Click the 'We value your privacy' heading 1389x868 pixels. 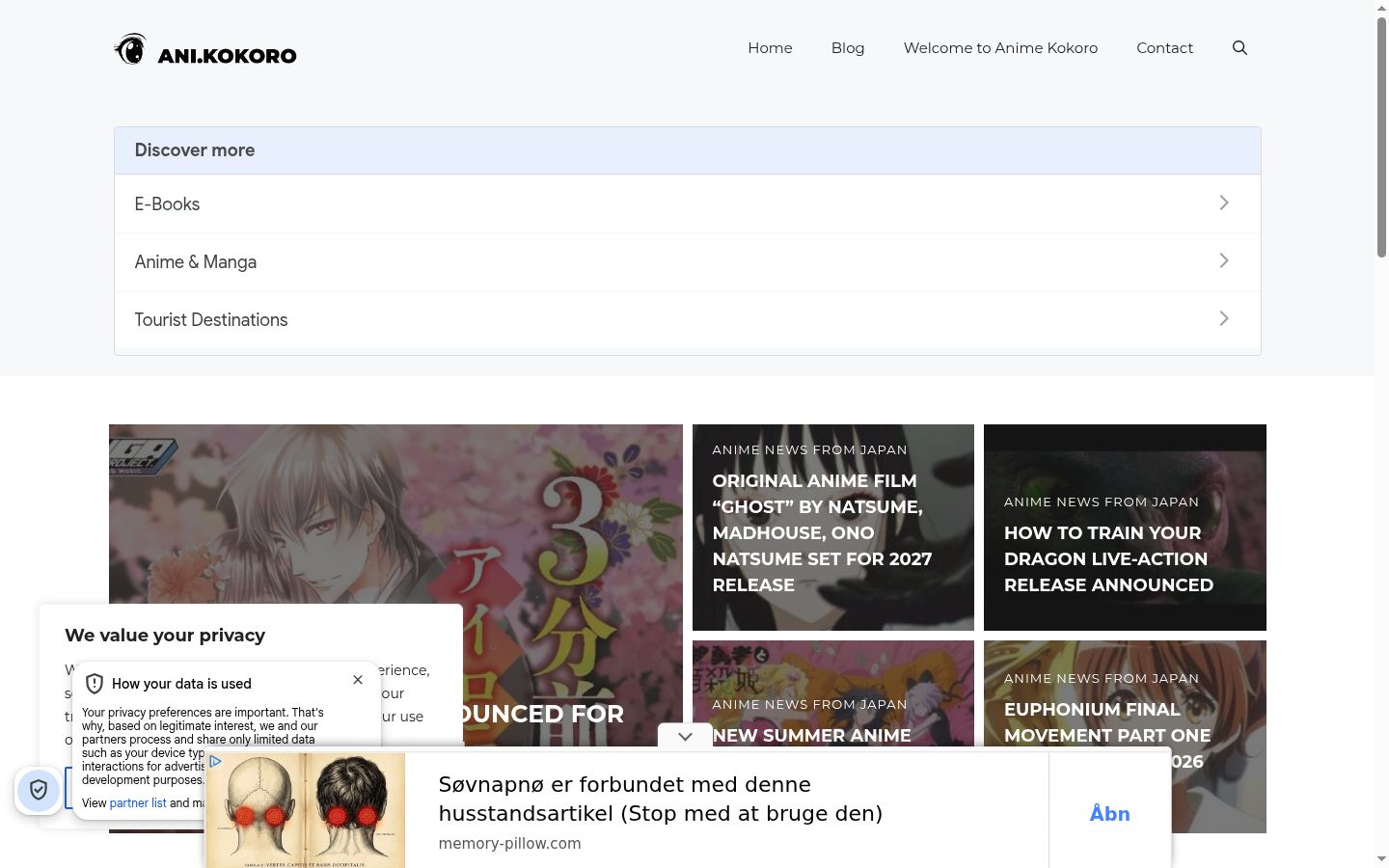point(165,636)
